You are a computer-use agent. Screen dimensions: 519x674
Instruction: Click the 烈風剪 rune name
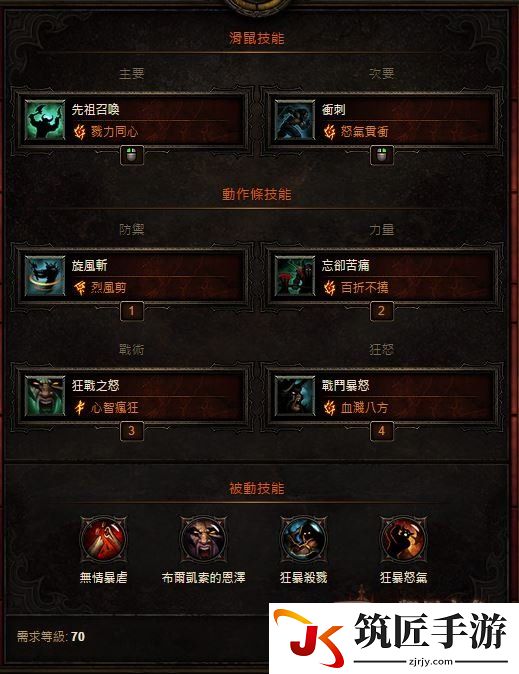[108, 288]
